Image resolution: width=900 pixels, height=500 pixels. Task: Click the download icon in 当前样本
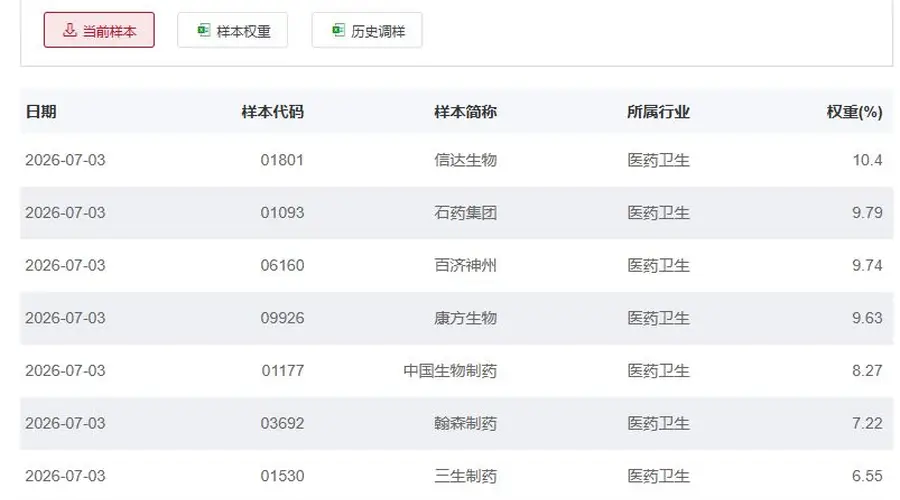(69, 30)
